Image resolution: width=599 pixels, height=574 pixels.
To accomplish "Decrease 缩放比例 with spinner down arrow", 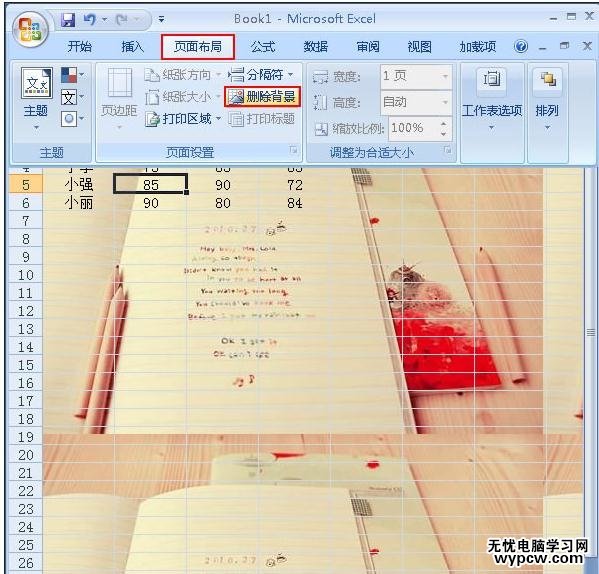I will tap(443, 134).
